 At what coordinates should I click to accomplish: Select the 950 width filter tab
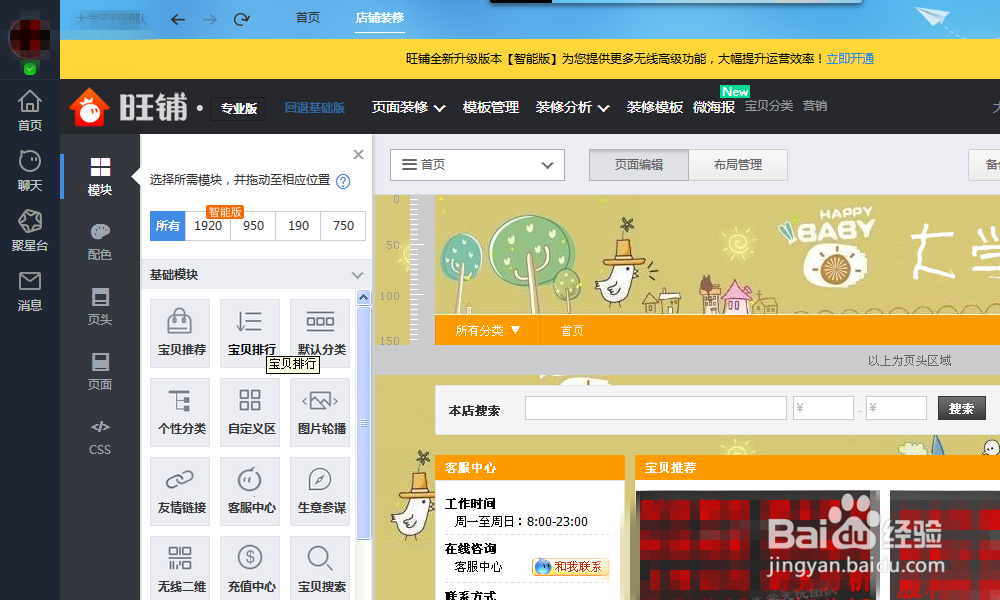point(253,226)
